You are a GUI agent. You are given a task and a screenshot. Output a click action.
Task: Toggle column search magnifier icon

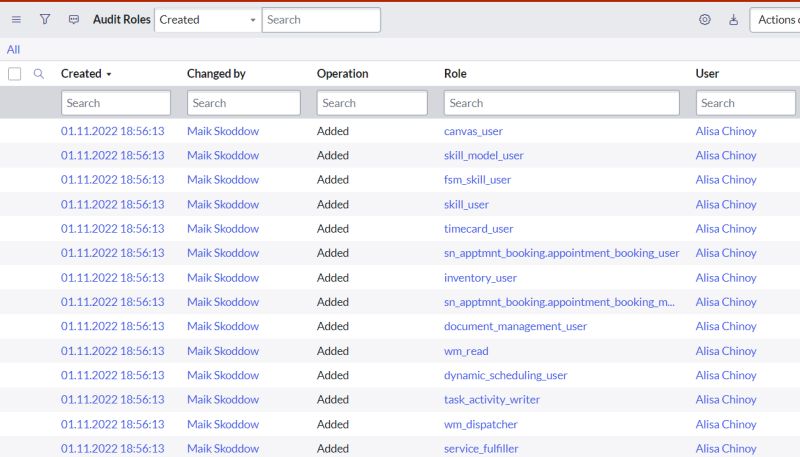pos(39,74)
